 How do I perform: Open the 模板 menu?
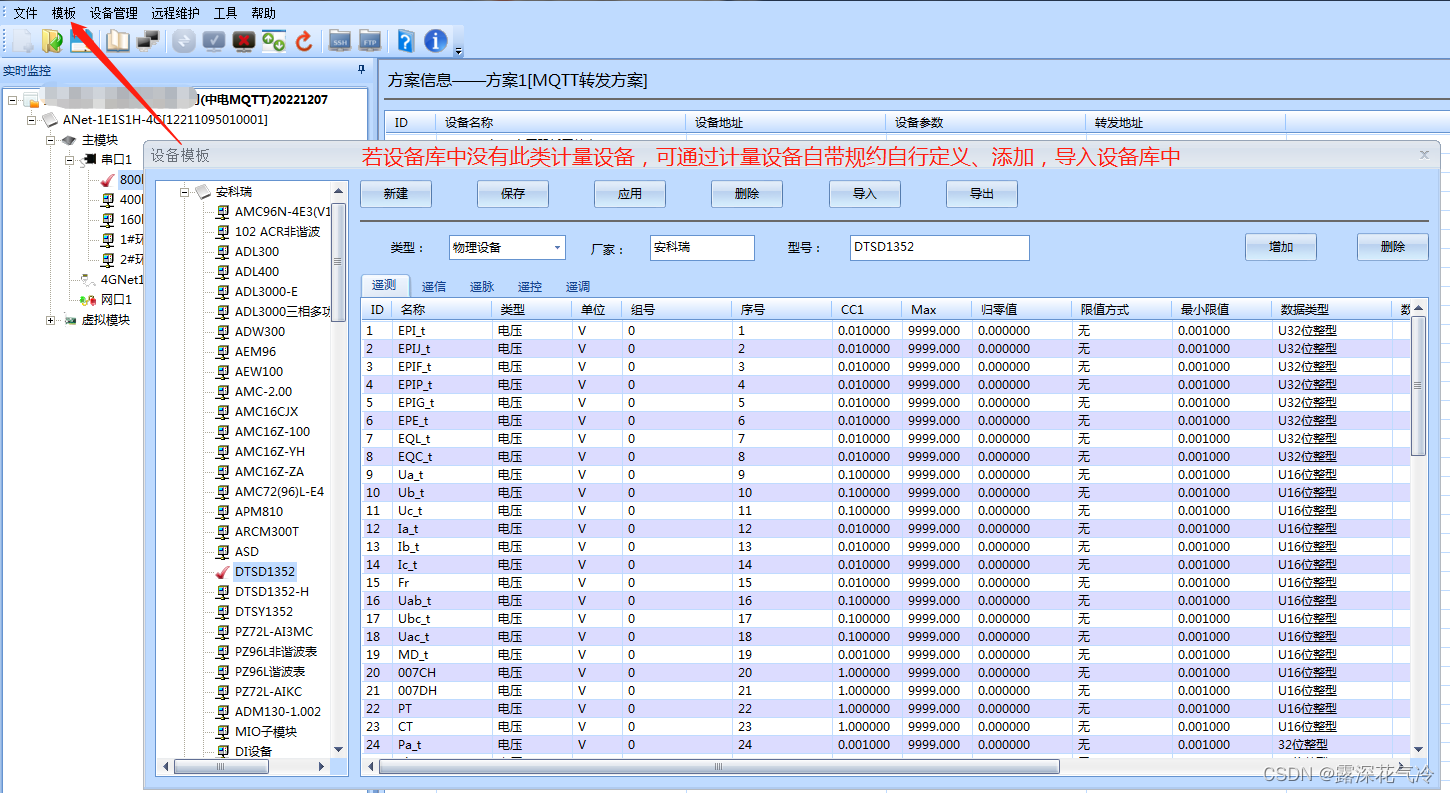[x=64, y=13]
